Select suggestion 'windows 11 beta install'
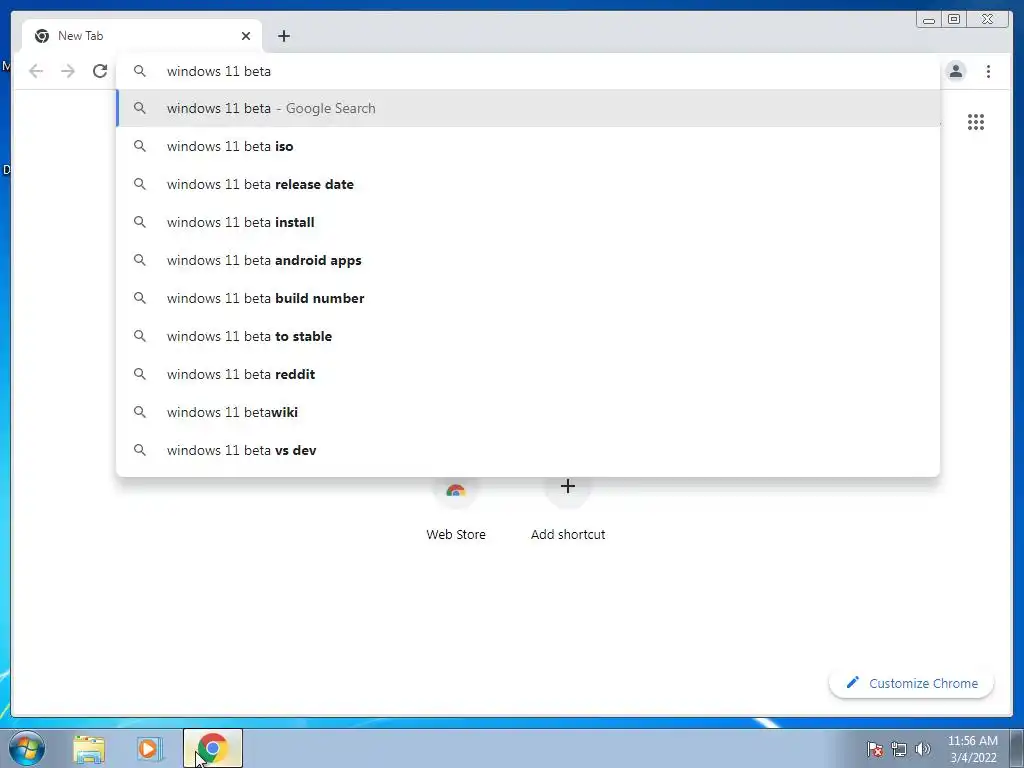1024x768 pixels. pos(528,222)
